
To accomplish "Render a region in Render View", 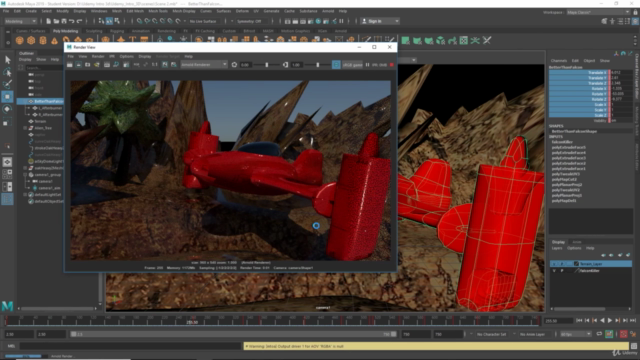I will coord(78,65).
